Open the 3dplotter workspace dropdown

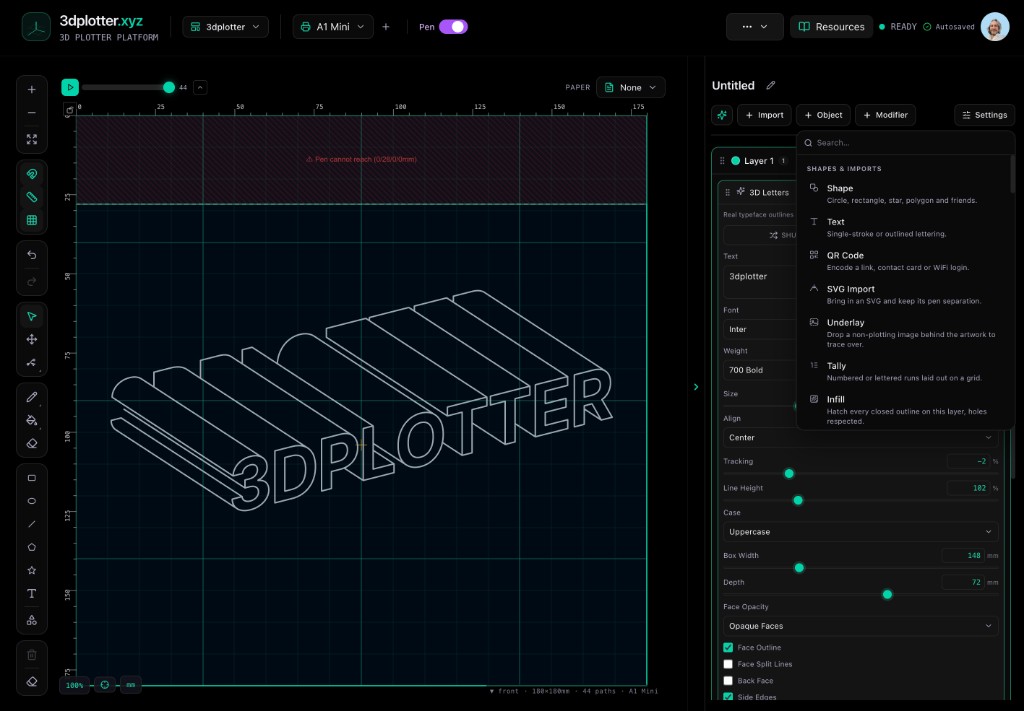click(x=225, y=27)
